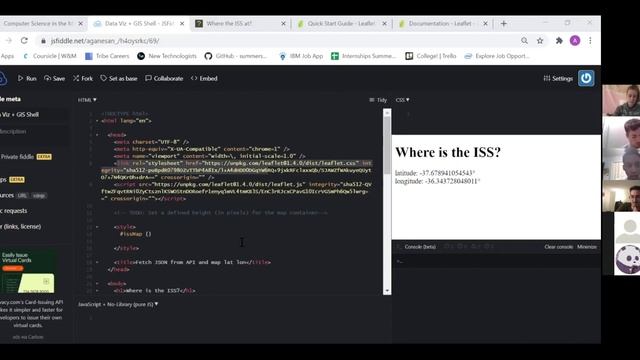Reload the page
640x360 pixels.
pos(24,40)
